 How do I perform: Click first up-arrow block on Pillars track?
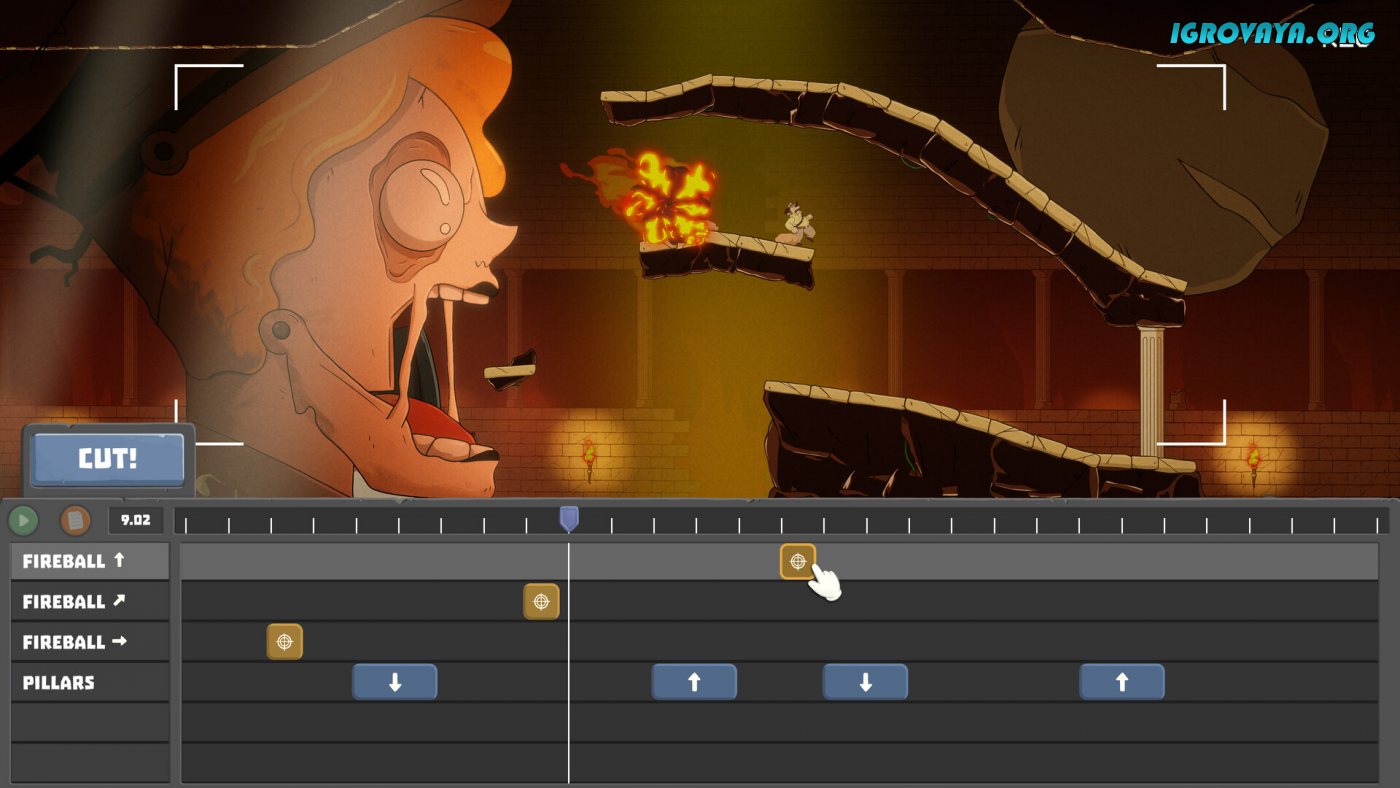694,682
